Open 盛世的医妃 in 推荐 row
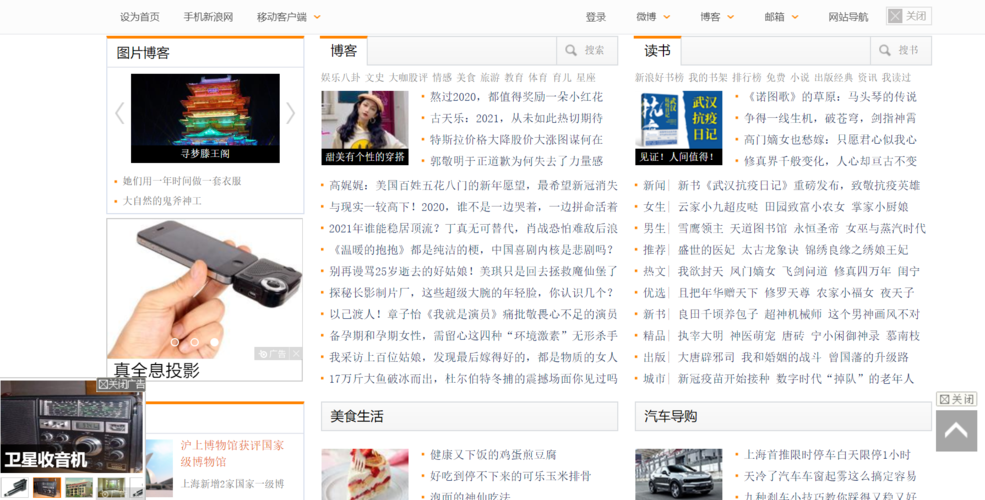This screenshot has height=500, width=985. point(706,250)
